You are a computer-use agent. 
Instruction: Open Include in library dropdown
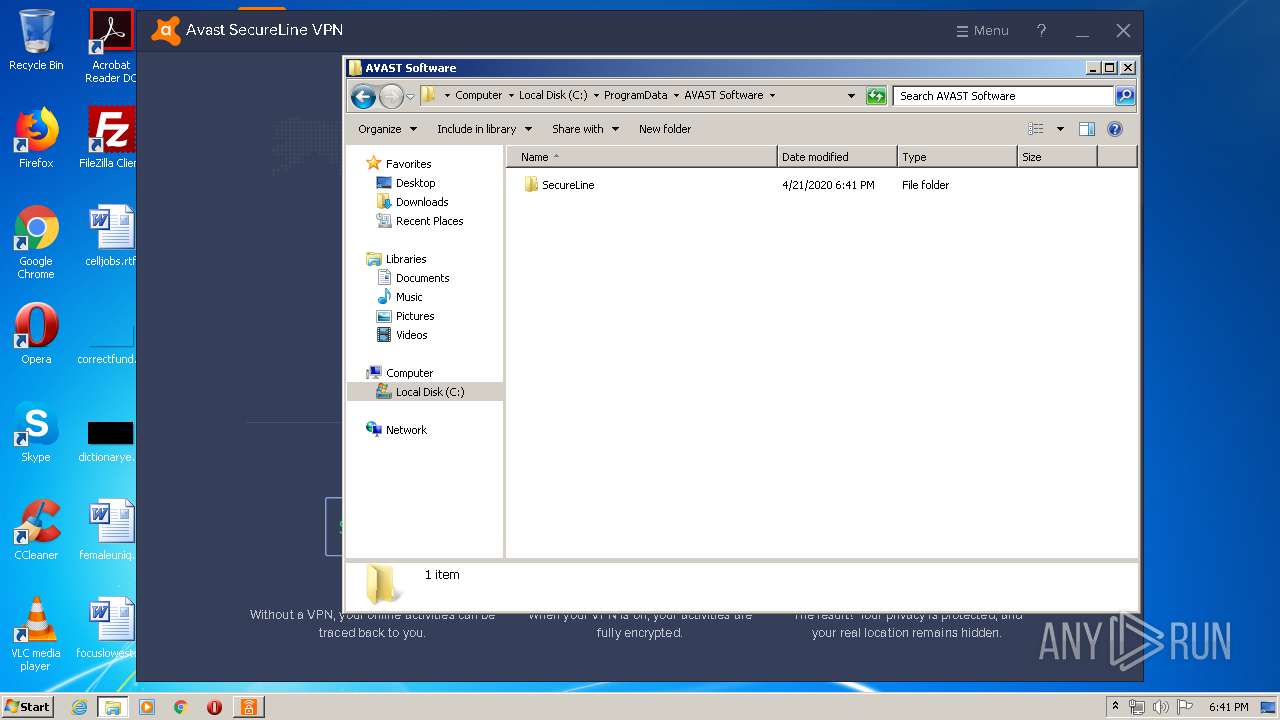pos(485,129)
